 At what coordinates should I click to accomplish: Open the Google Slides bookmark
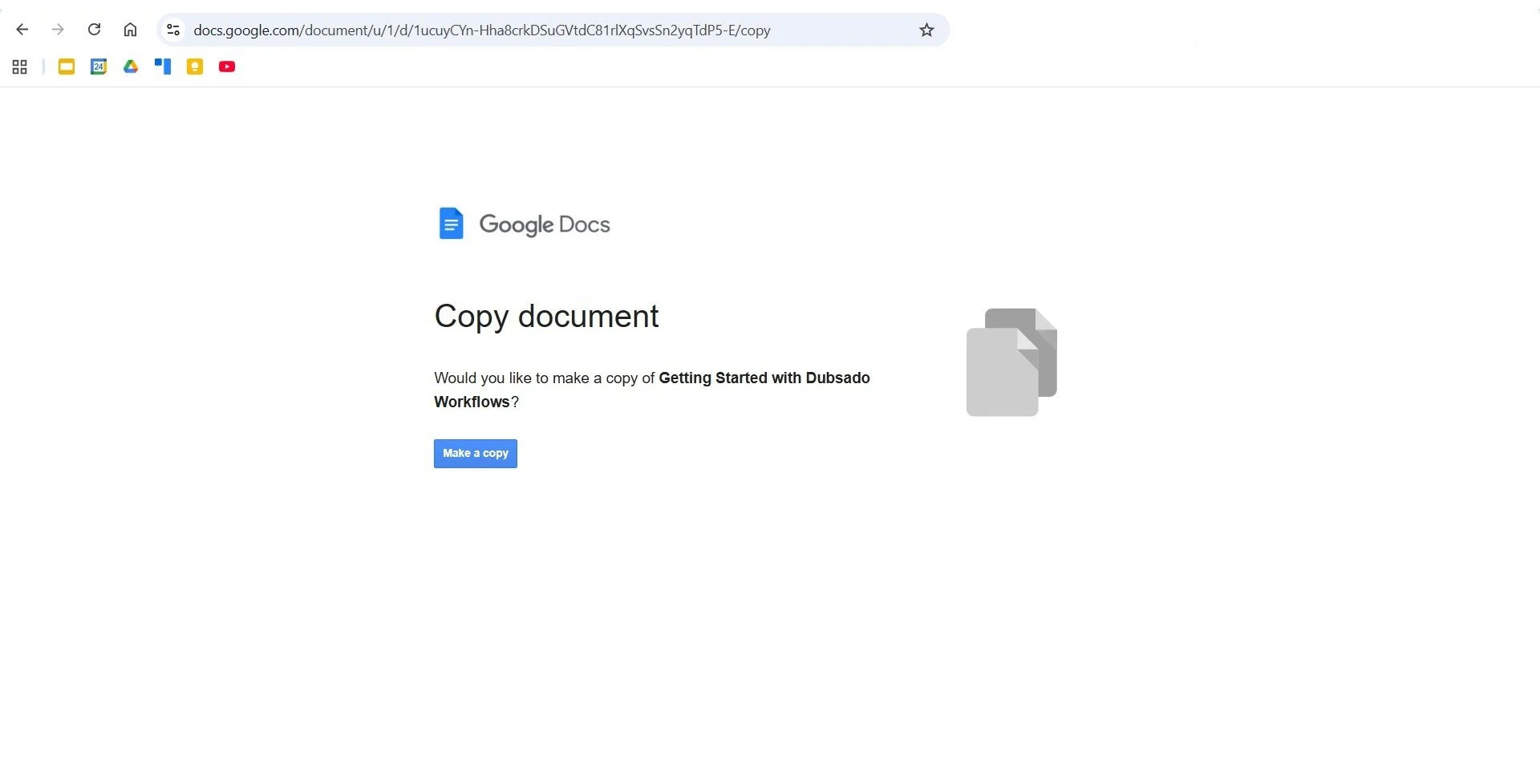(67, 67)
